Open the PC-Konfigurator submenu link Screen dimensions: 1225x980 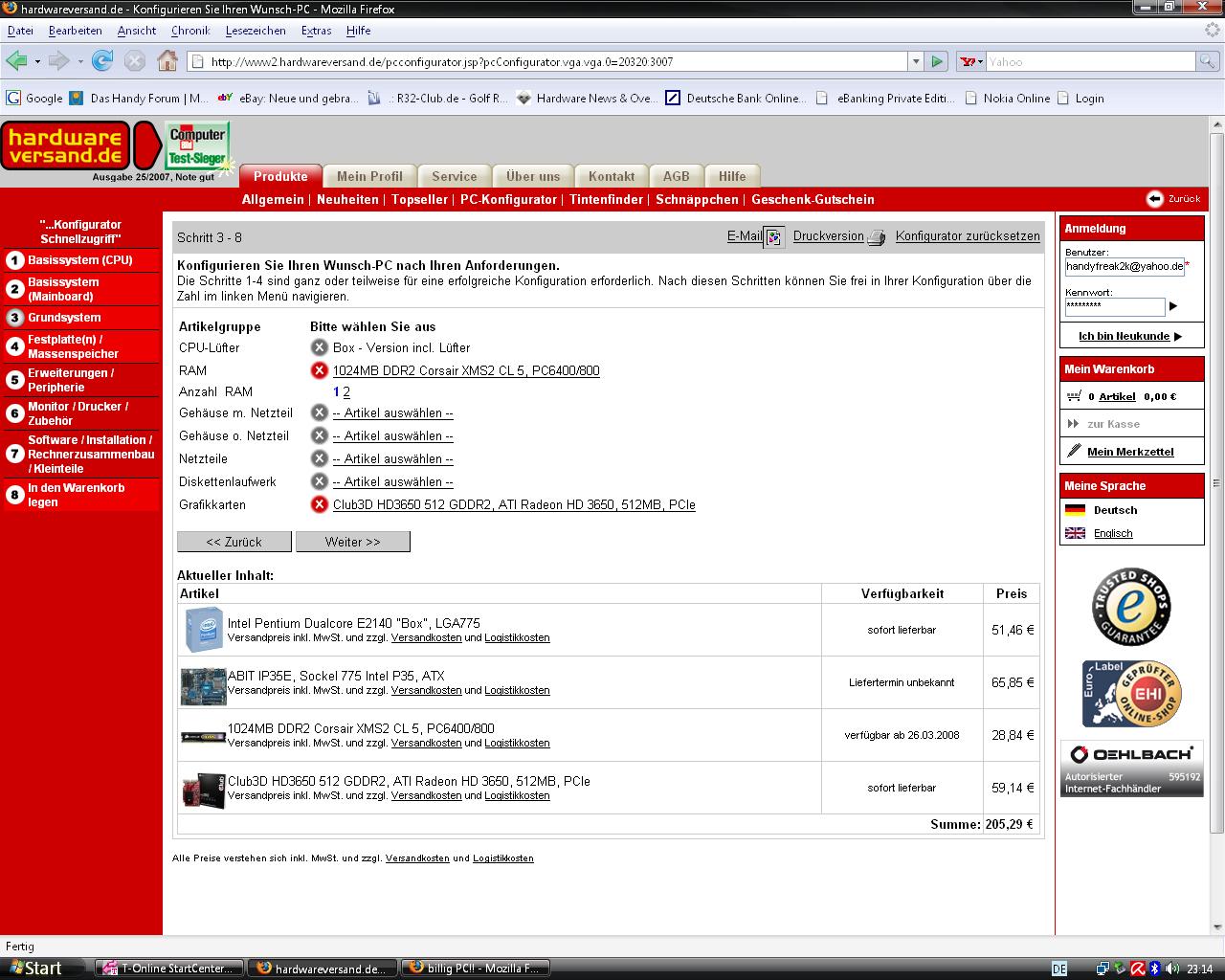click(508, 199)
